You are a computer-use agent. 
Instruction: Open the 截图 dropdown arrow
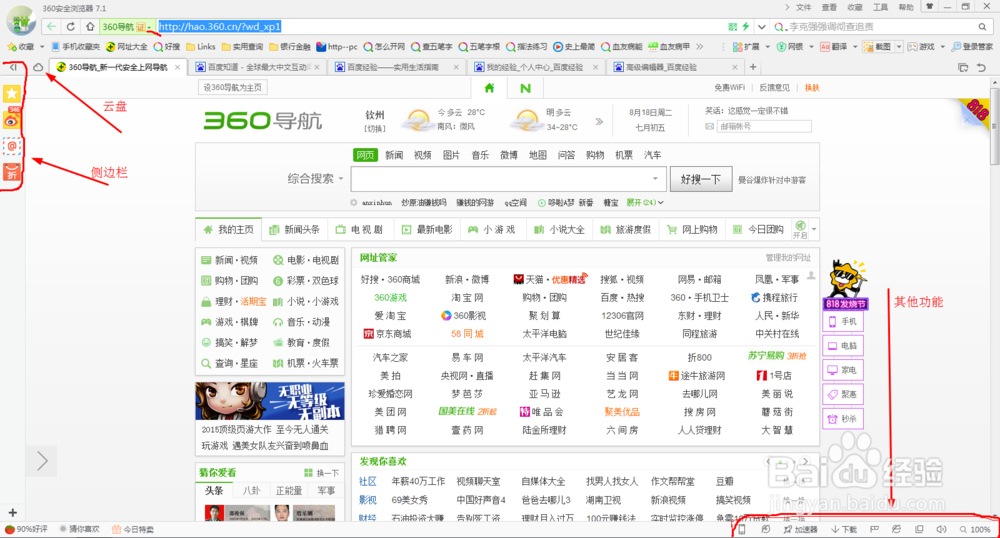[899, 47]
